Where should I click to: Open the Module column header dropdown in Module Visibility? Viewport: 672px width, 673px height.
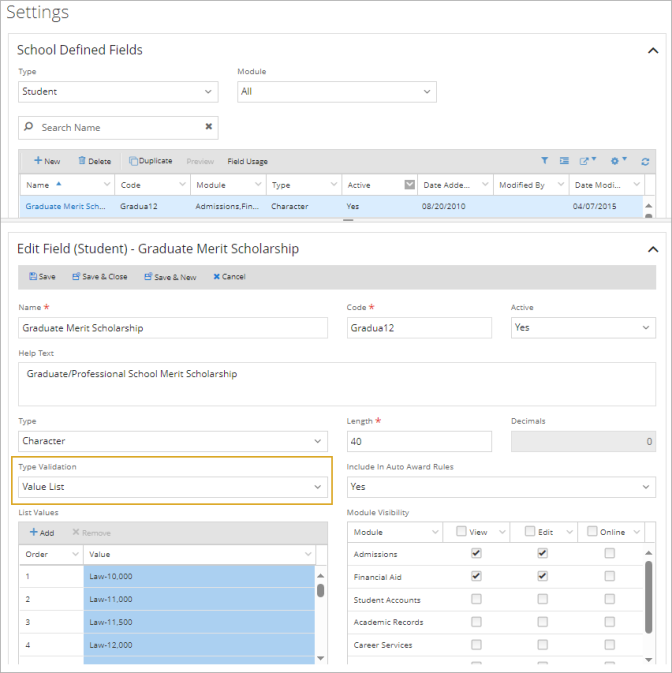coord(435,532)
